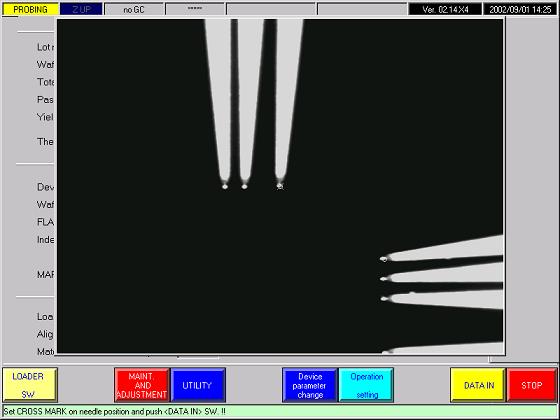Click the middle vertical needle tip
This screenshot has width=560, height=420.
tap(244, 186)
